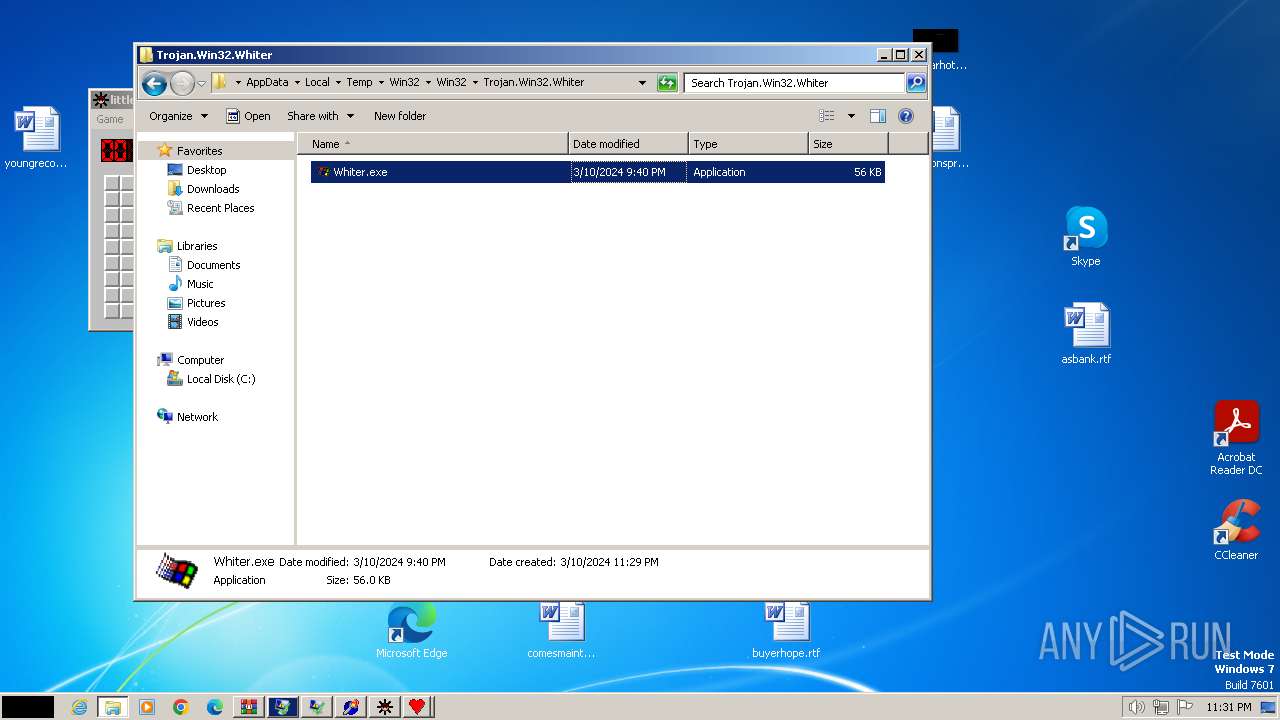Viewport: 1280px width, 720px height.
Task: Click the Whiter.exe icon in details pane
Action: [177, 570]
